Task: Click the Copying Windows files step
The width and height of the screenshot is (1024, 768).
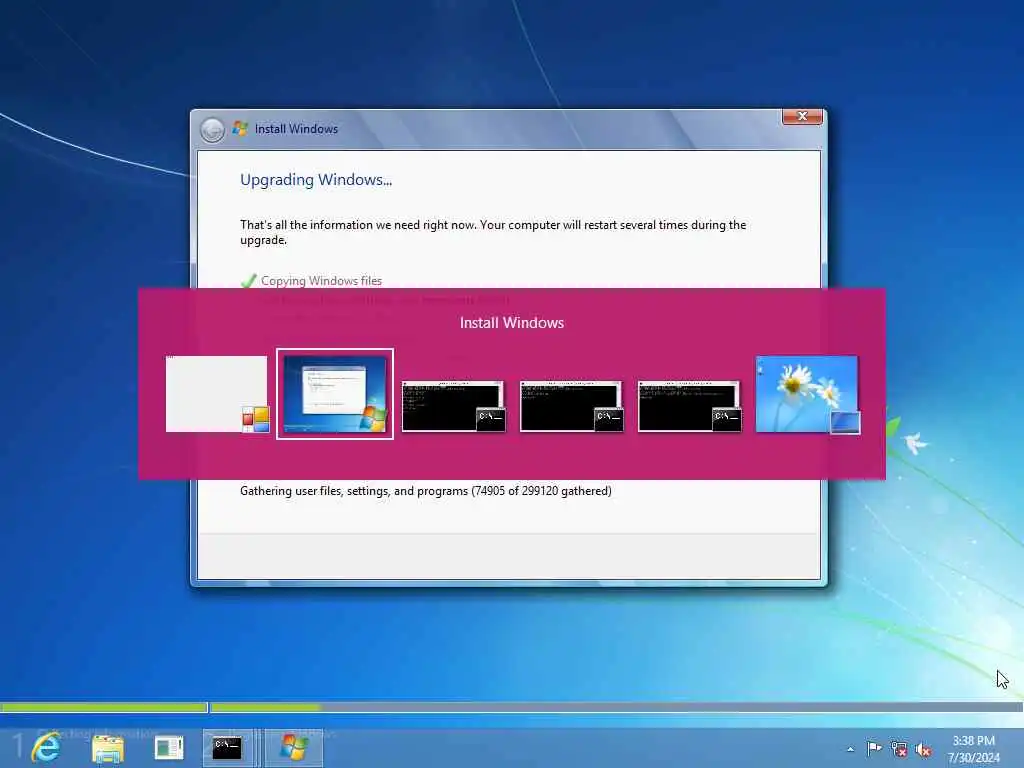Action: tap(321, 281)
